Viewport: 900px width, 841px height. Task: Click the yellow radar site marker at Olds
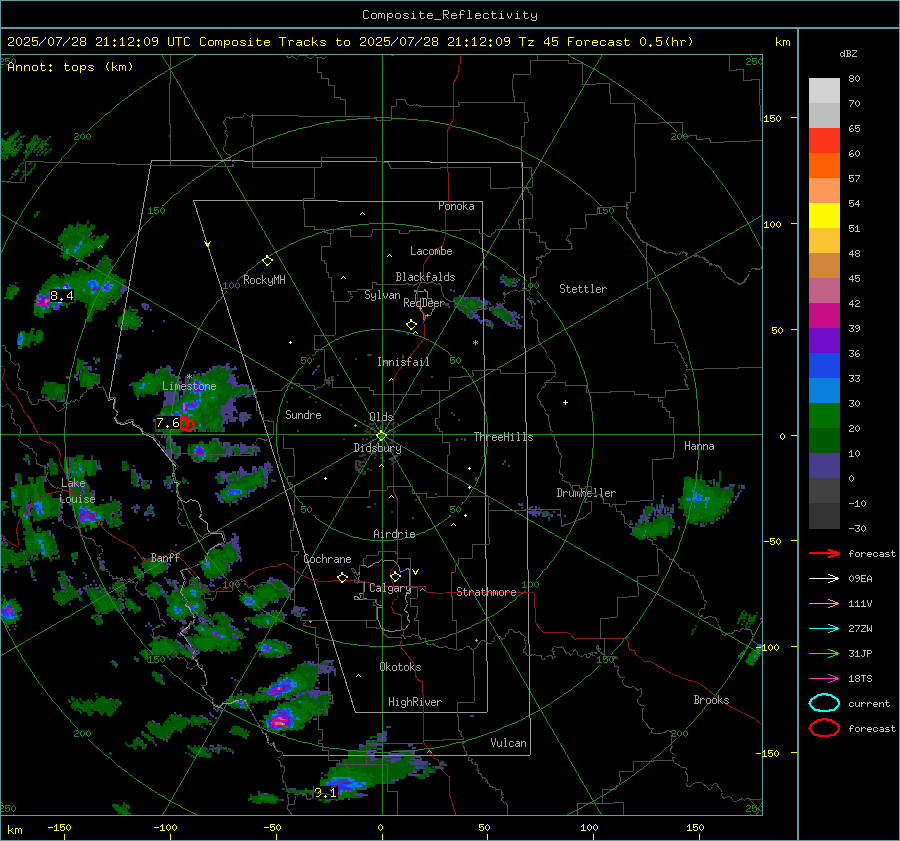point(381,436)
